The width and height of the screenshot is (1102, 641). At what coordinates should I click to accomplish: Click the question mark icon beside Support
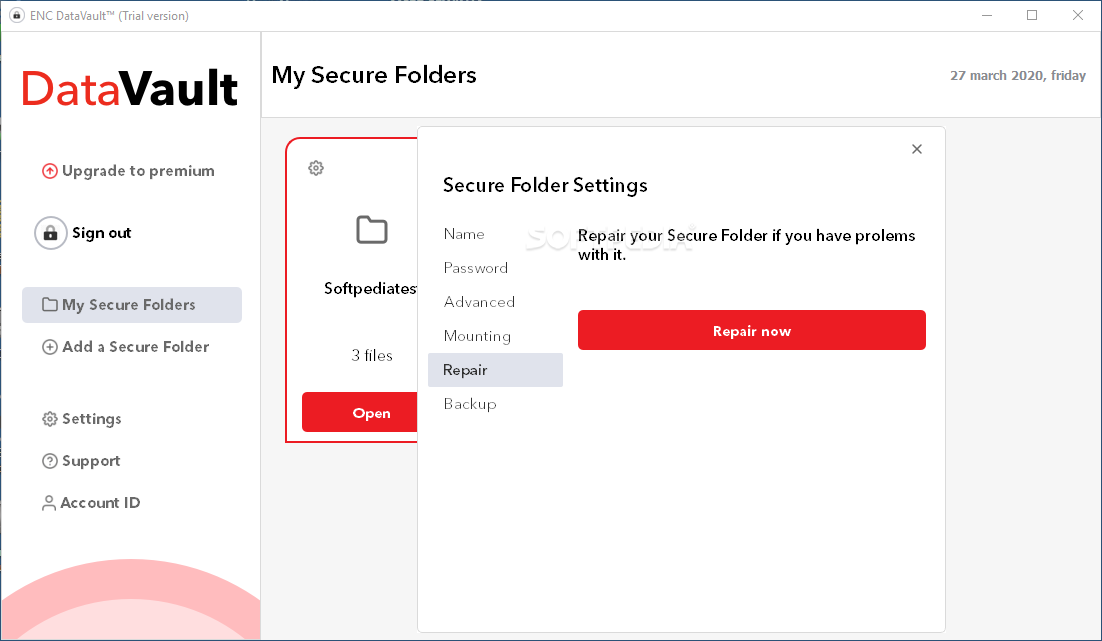pos(50,461)
